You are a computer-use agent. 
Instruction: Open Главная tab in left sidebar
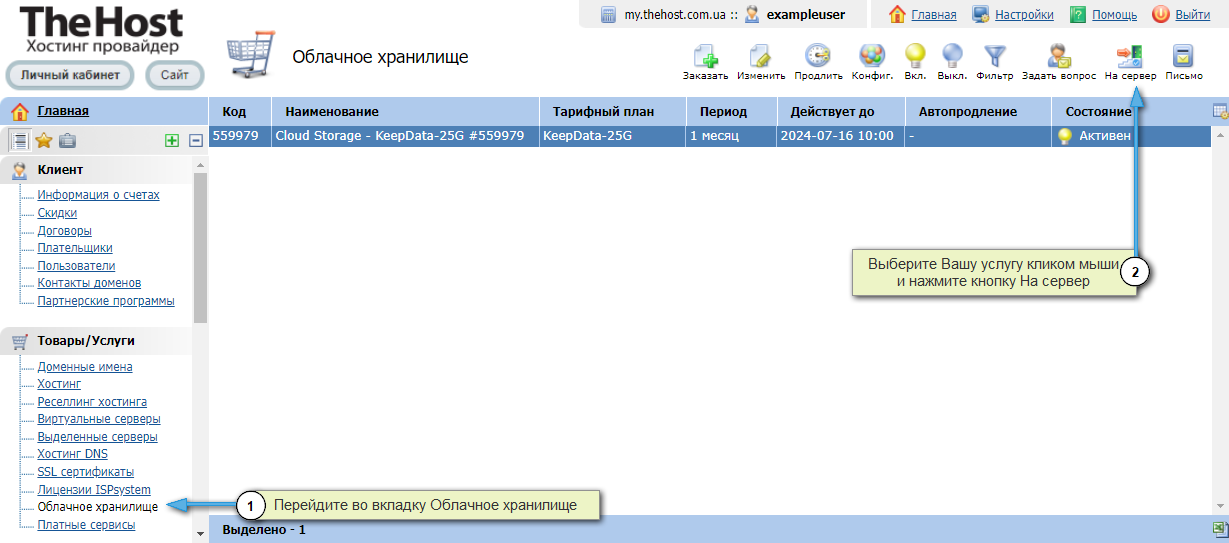(63, 111)
